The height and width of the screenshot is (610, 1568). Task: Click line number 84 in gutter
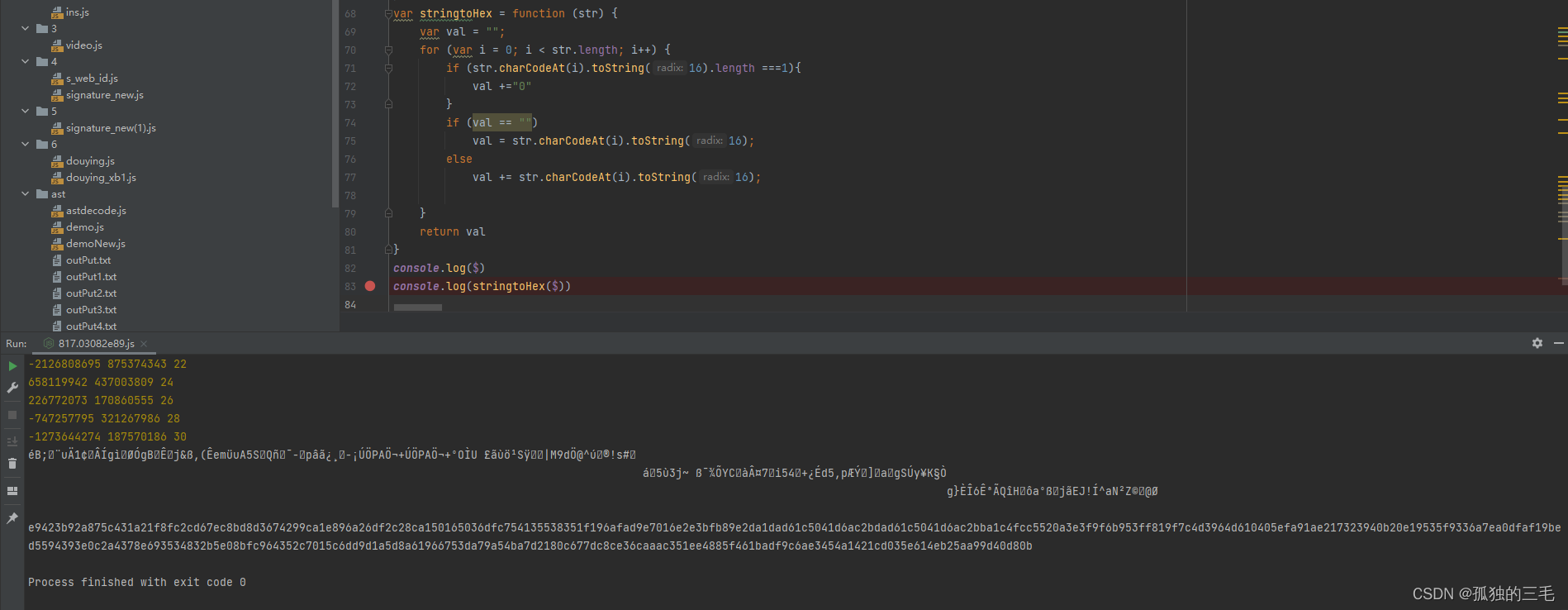350,305
